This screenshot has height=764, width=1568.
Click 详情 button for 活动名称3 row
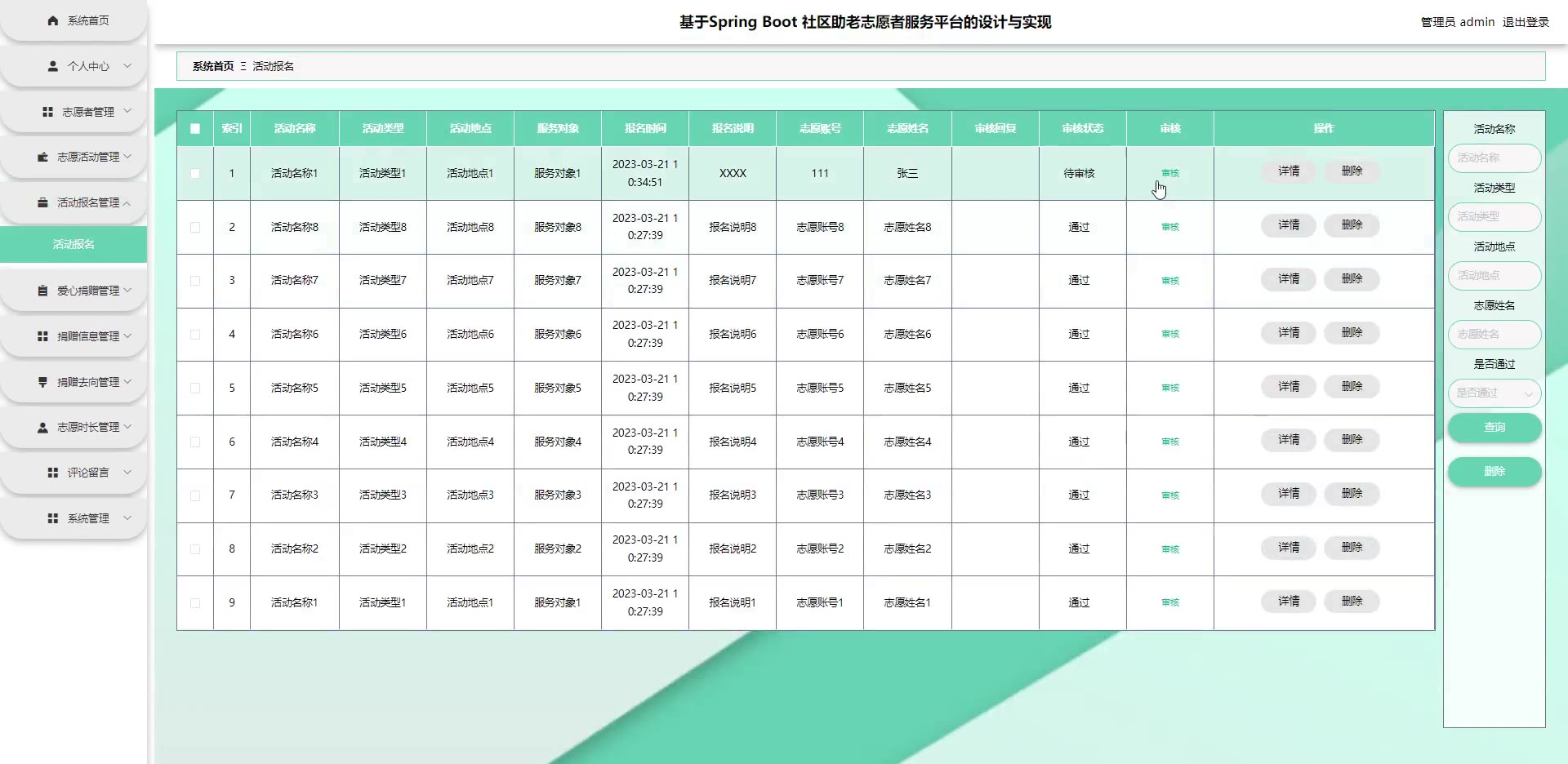[1289, 494]
